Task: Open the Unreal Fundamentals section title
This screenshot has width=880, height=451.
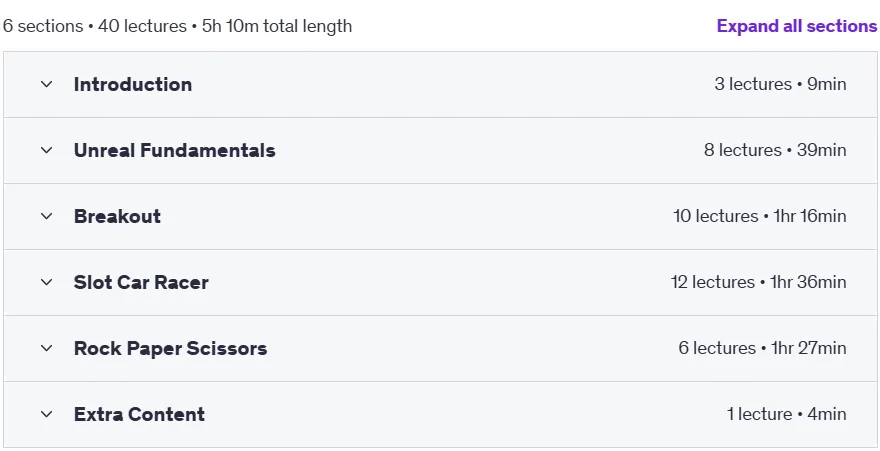Action: pos(175,150)
